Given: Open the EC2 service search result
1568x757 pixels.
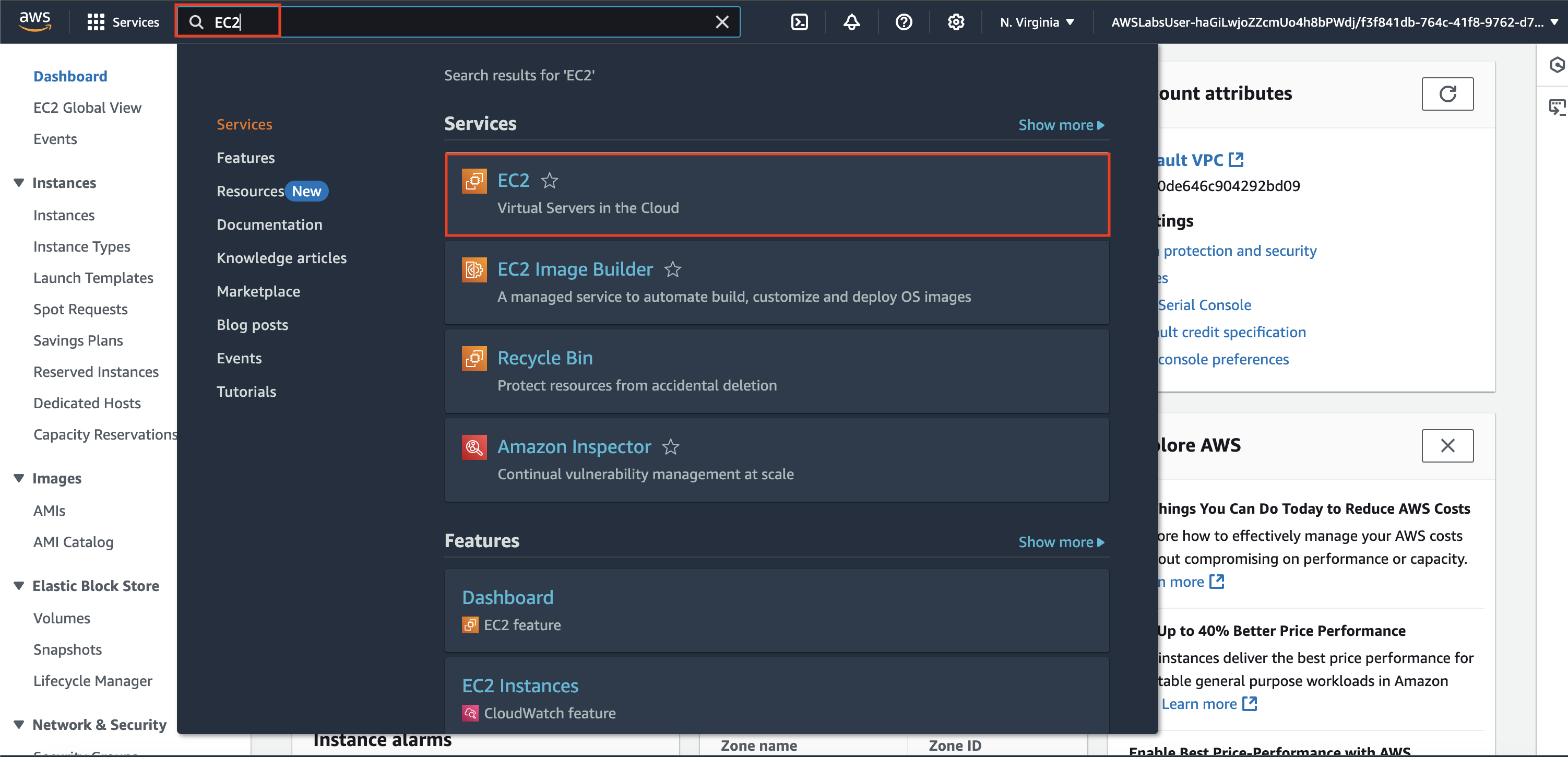Looking at the screenshot, I should [513, 180].
